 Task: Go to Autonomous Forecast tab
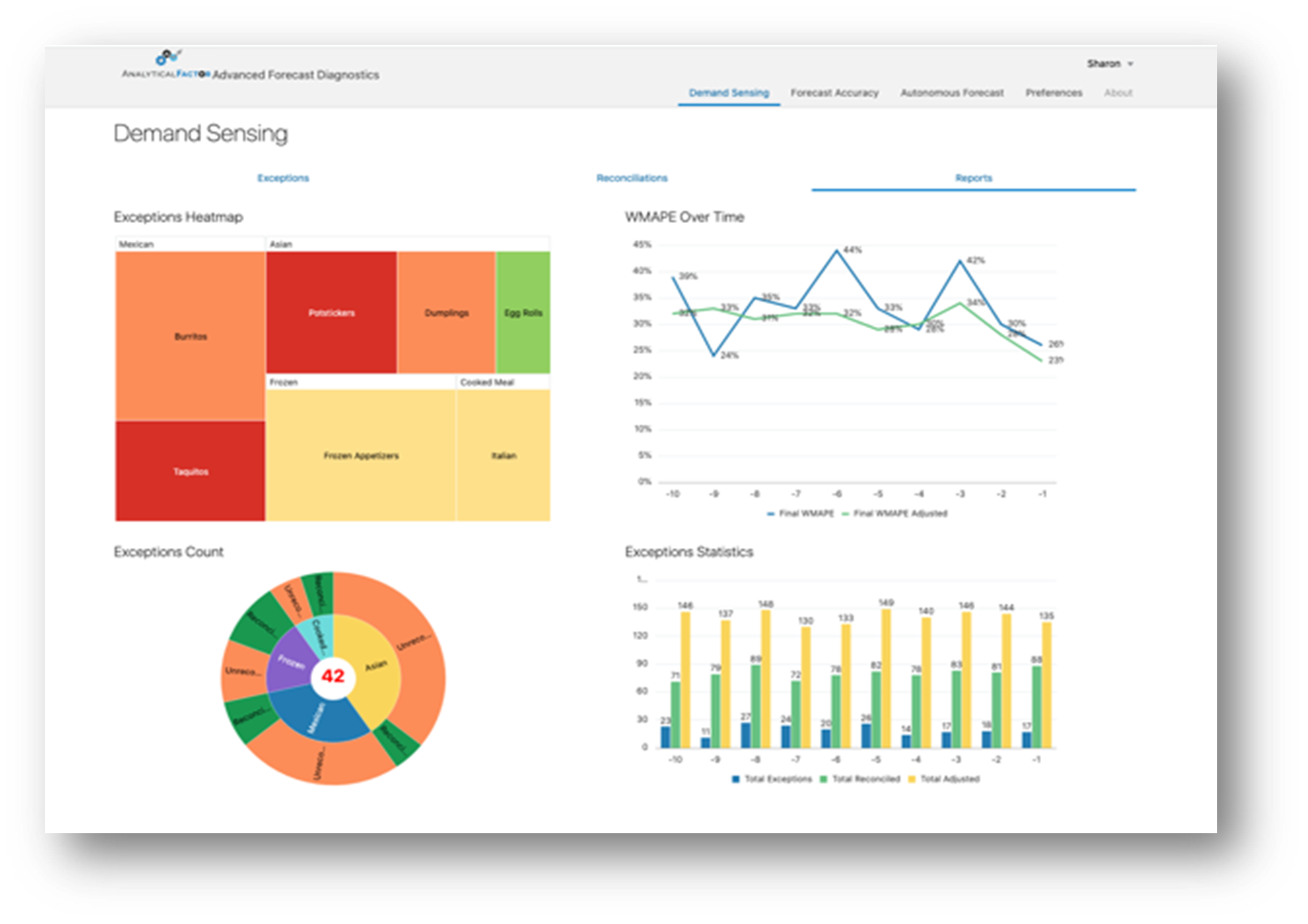click(952, 93)
